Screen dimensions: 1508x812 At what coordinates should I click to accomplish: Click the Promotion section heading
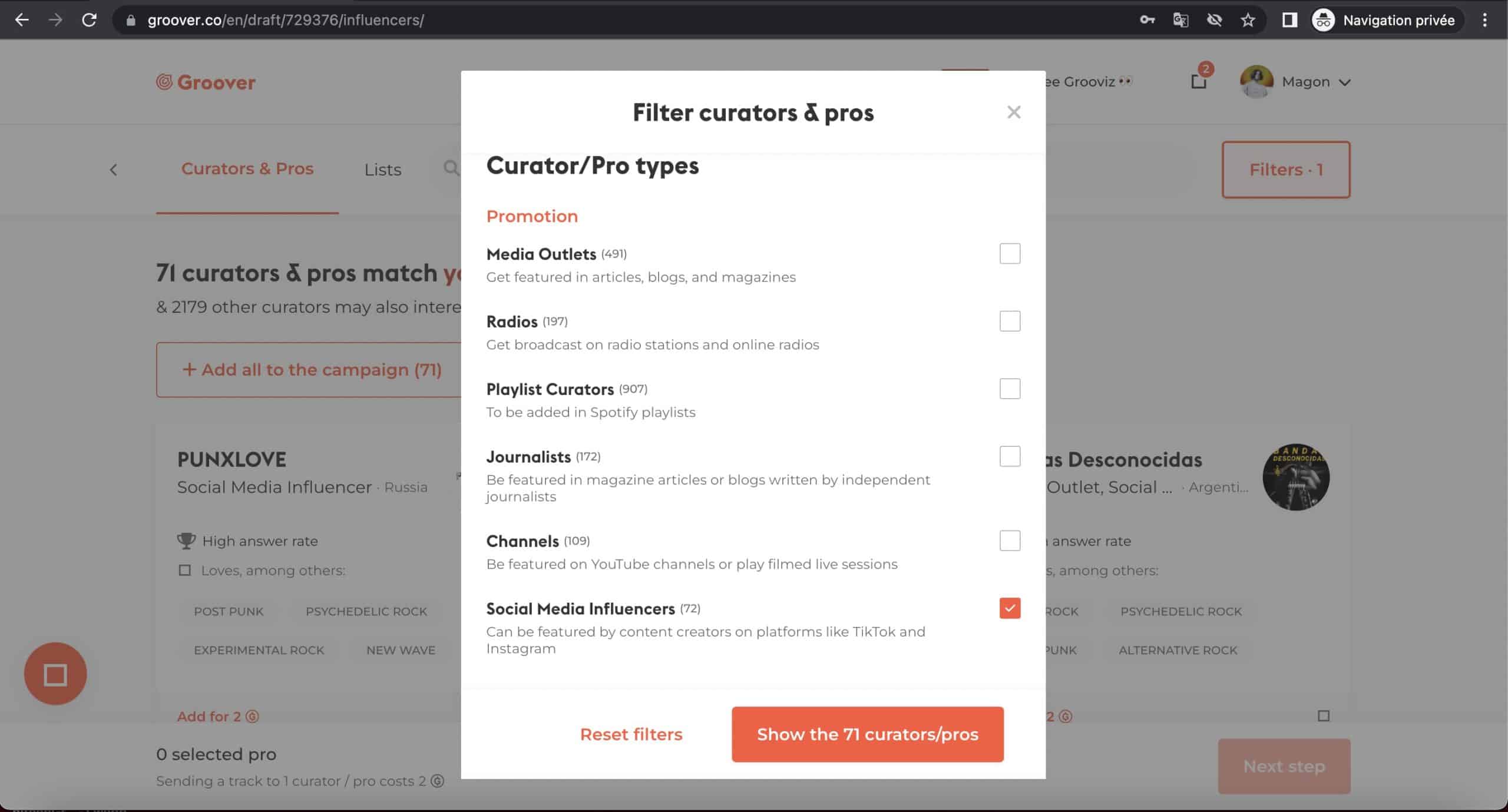pos(532,216)
